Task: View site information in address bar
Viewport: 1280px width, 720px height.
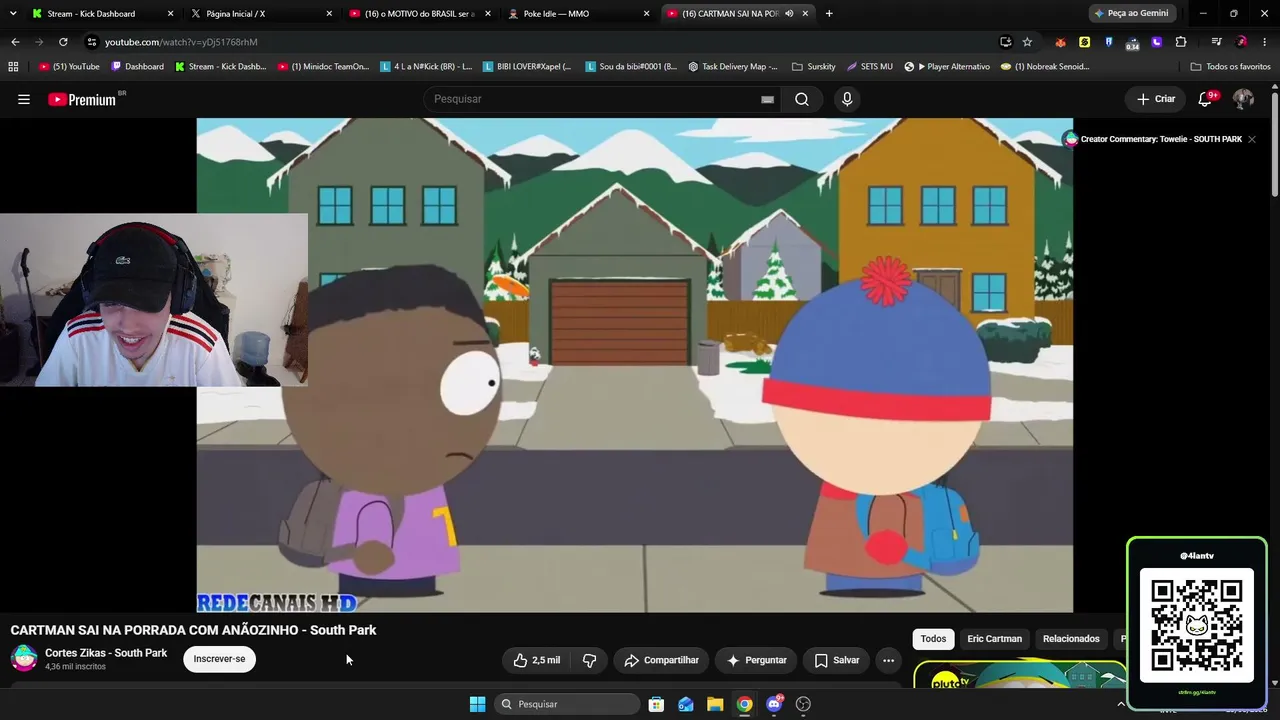Action: 91,42
